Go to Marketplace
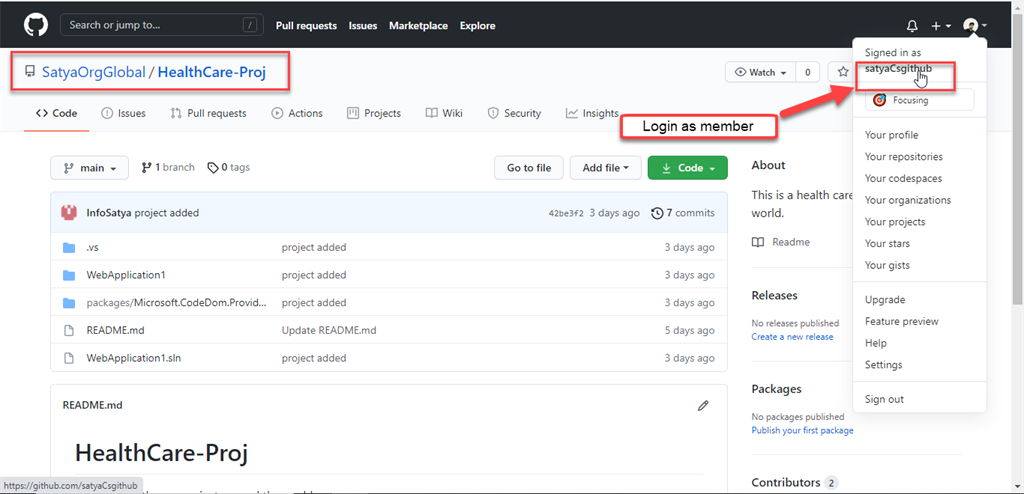Viewport: 1024px width, 494px height. (418, 26)
